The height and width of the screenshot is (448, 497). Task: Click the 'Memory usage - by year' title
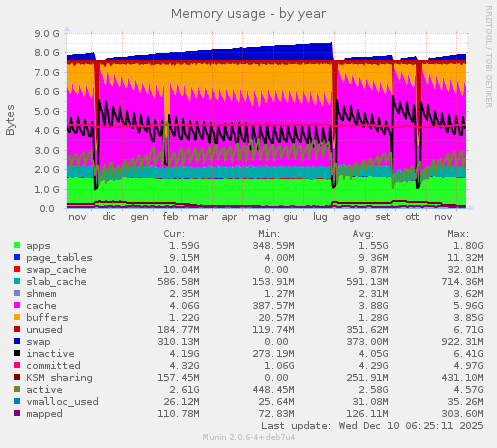[248, 14]
